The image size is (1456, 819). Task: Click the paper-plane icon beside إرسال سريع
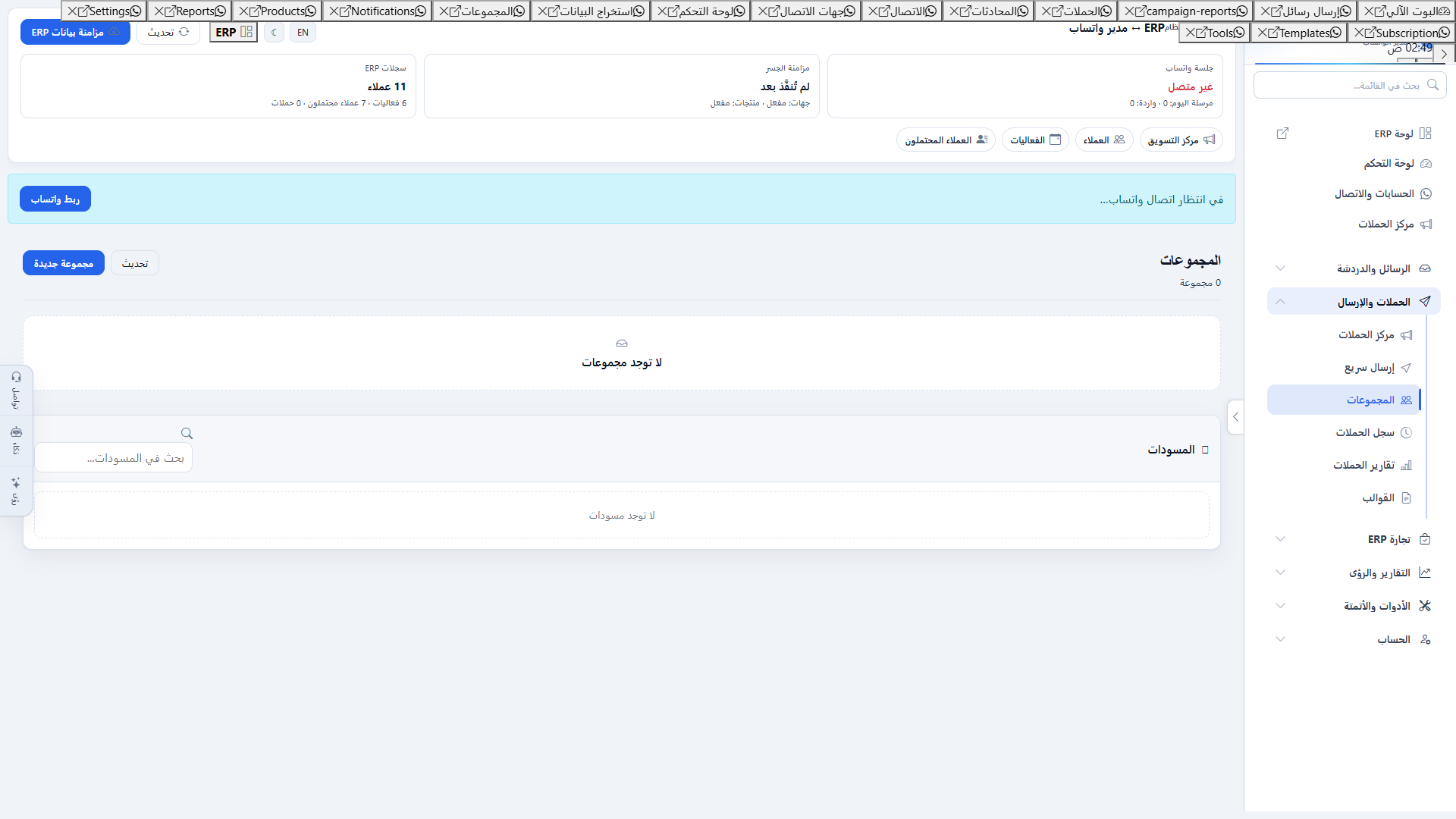1406,368
